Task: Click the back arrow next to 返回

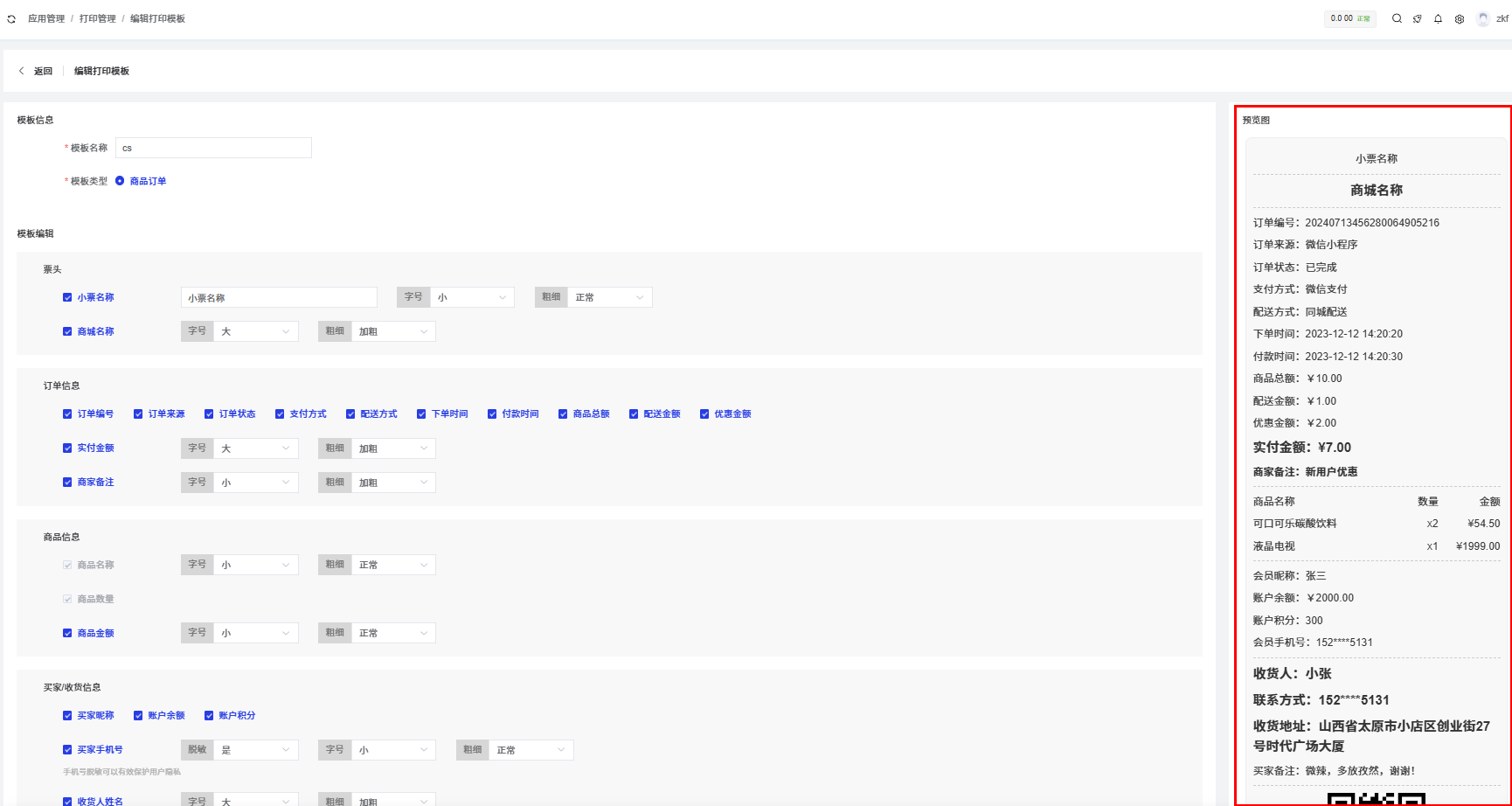Action: point(22,71)
